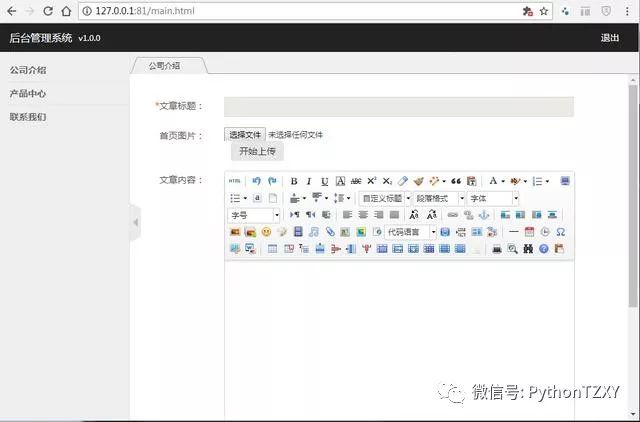Toggle justify alignment
This screenshot has height=422, width=640.
[394, 215]
